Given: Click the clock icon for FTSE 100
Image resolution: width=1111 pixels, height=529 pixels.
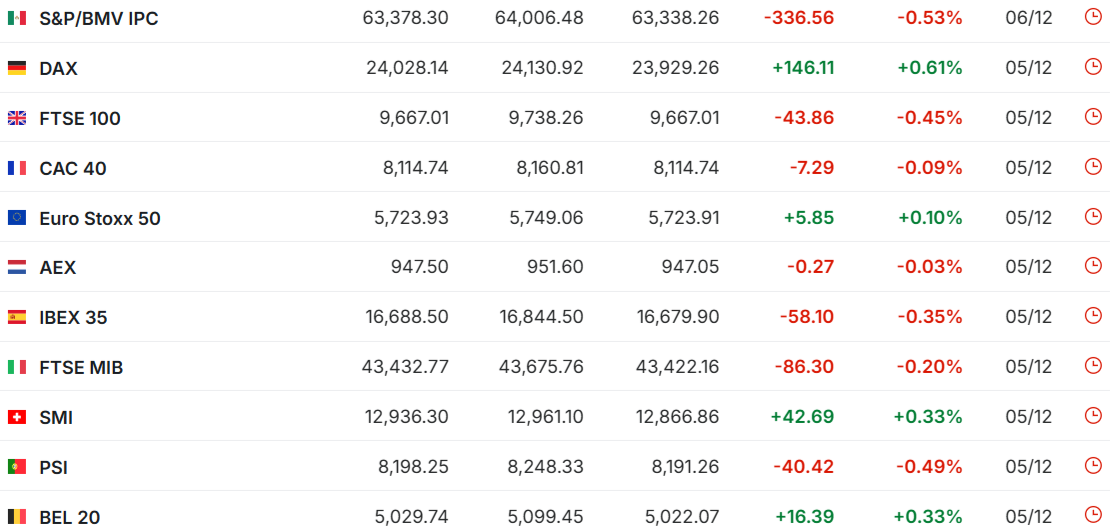Looking at the screenshot, I should 1093,117.
